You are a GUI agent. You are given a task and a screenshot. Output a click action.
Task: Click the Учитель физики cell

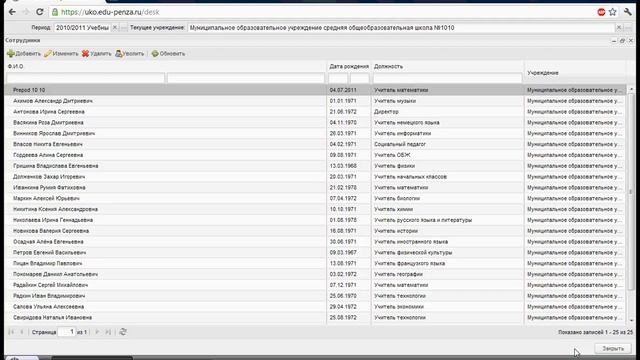click(x=448, y=166)
